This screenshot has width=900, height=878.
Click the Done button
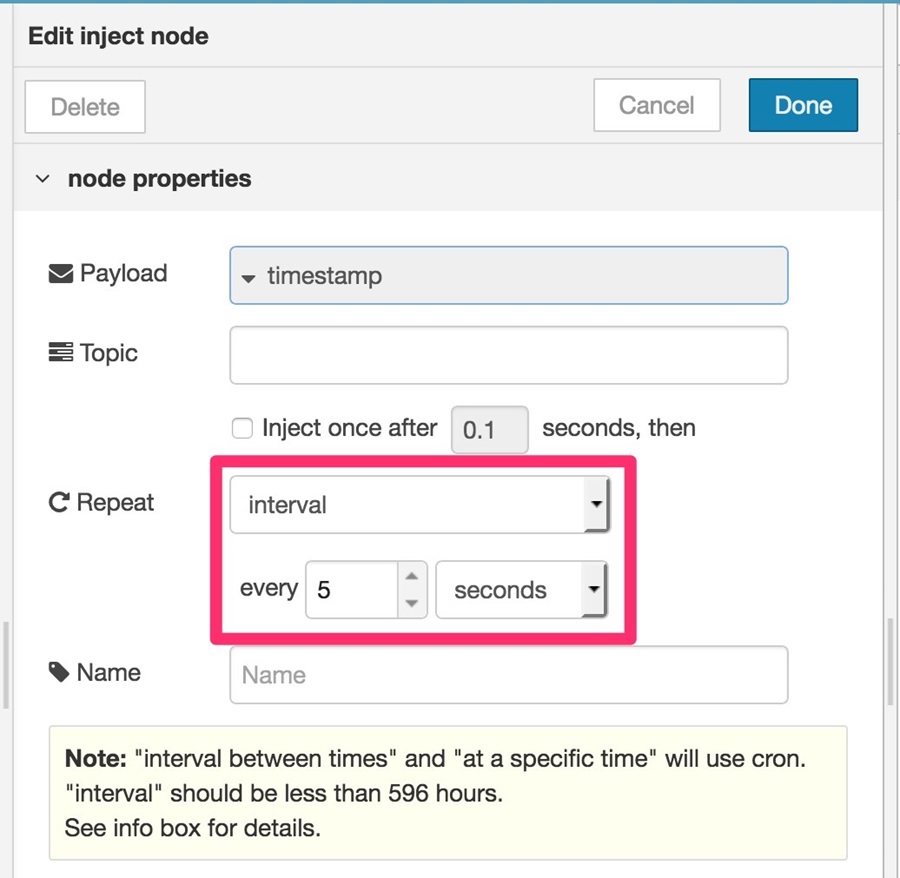click(x=803, y=105)
